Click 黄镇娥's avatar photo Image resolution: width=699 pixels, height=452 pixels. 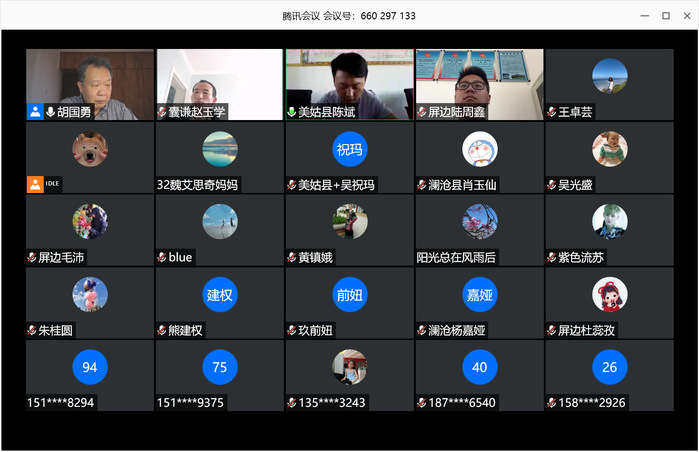(350, 222)
